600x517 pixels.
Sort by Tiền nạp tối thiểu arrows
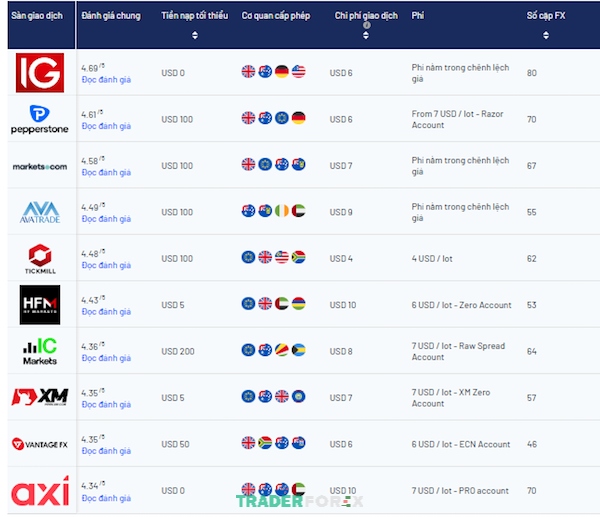click(x=195, y=35)
